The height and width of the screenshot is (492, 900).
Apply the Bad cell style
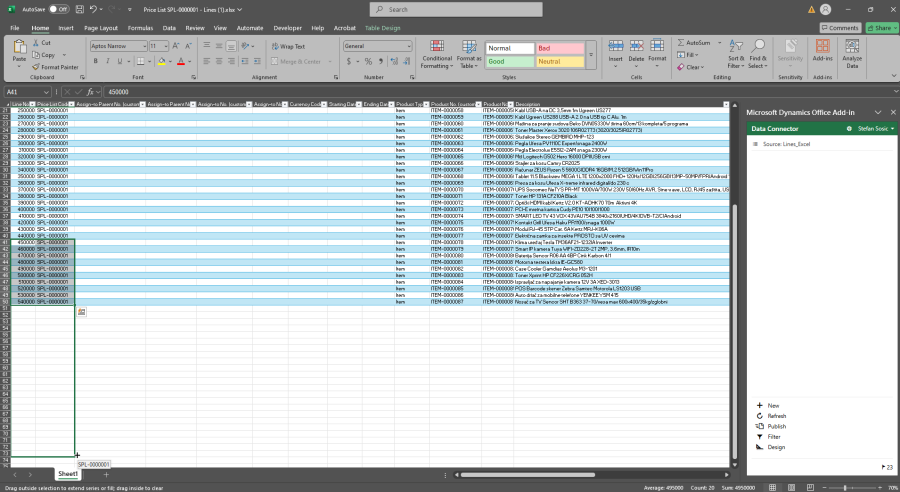click(560, 48)
